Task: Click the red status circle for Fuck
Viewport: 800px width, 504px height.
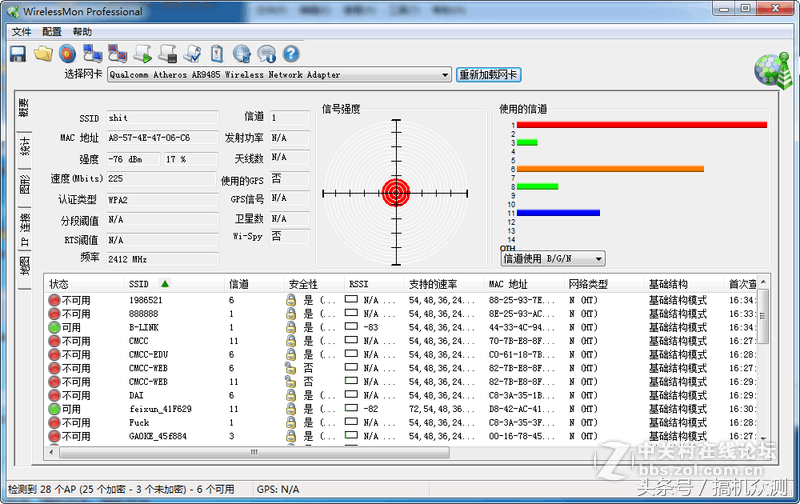Action: (x=55, y=423)
